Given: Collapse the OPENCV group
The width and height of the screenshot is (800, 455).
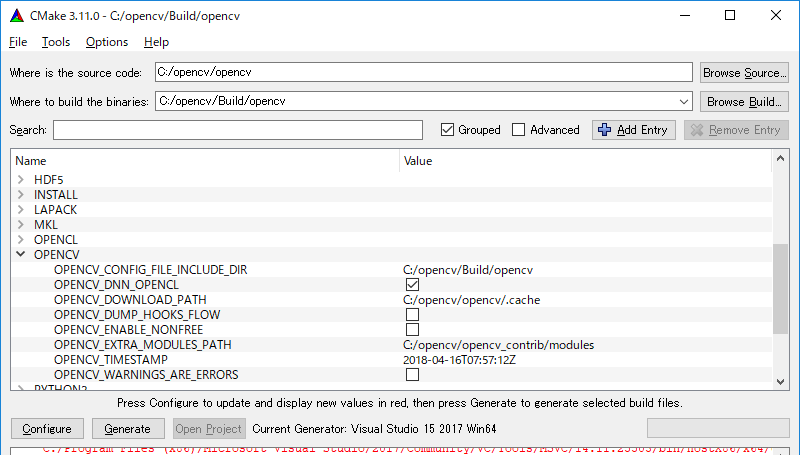Looking at the screenshot, I should click(21, 255).
